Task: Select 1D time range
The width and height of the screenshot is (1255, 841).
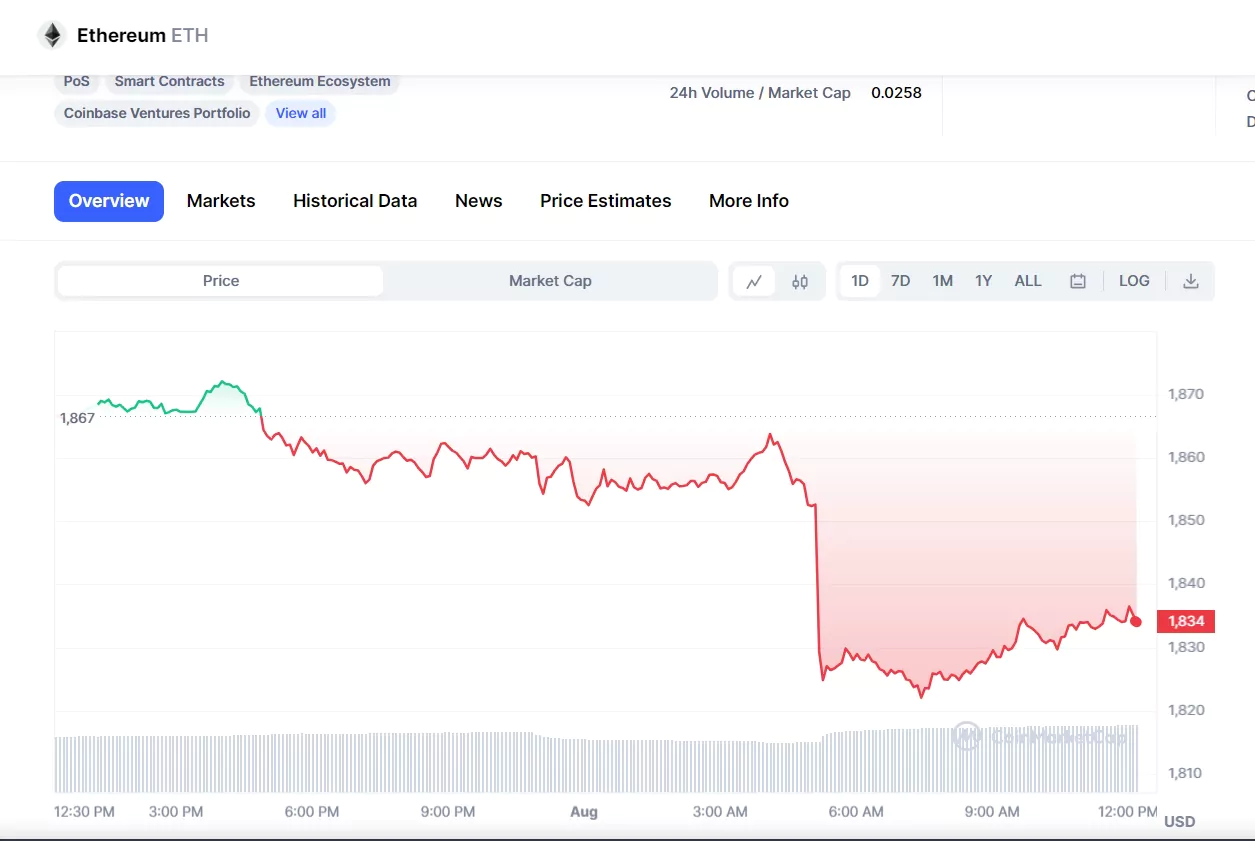Action: point(860,281)
